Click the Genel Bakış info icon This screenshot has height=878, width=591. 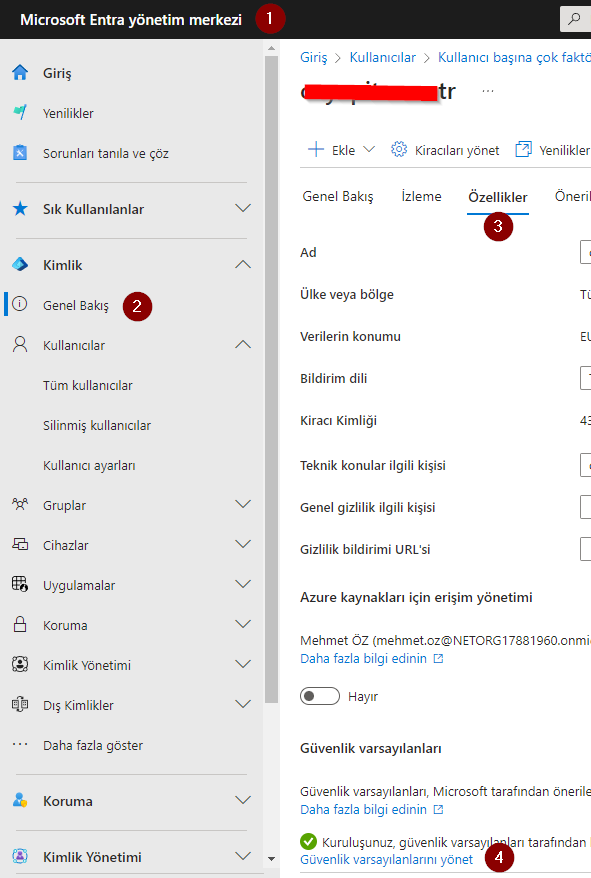click(x=20, y=304)
